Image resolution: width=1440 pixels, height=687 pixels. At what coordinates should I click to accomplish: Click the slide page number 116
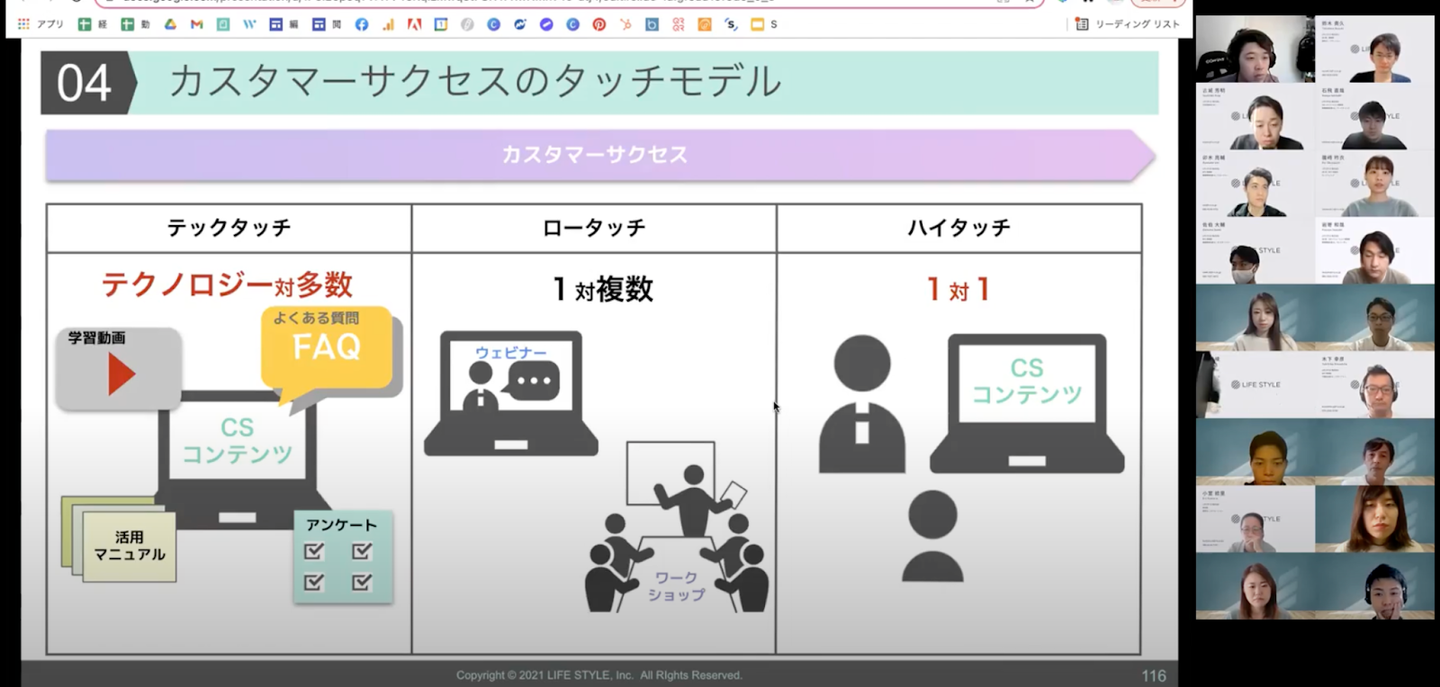point(1153,676)
